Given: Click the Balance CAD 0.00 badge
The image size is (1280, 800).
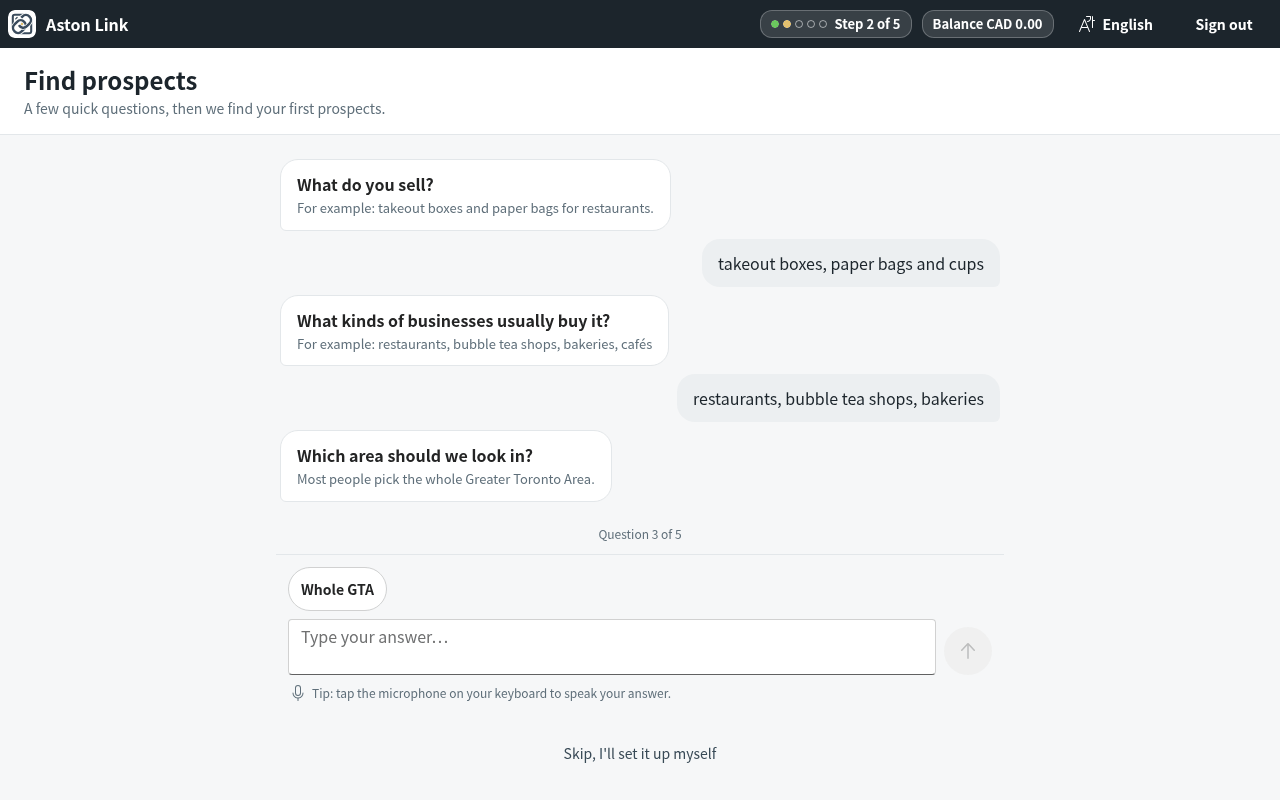Looking at the screenshot, I should [x=987, y=24].
